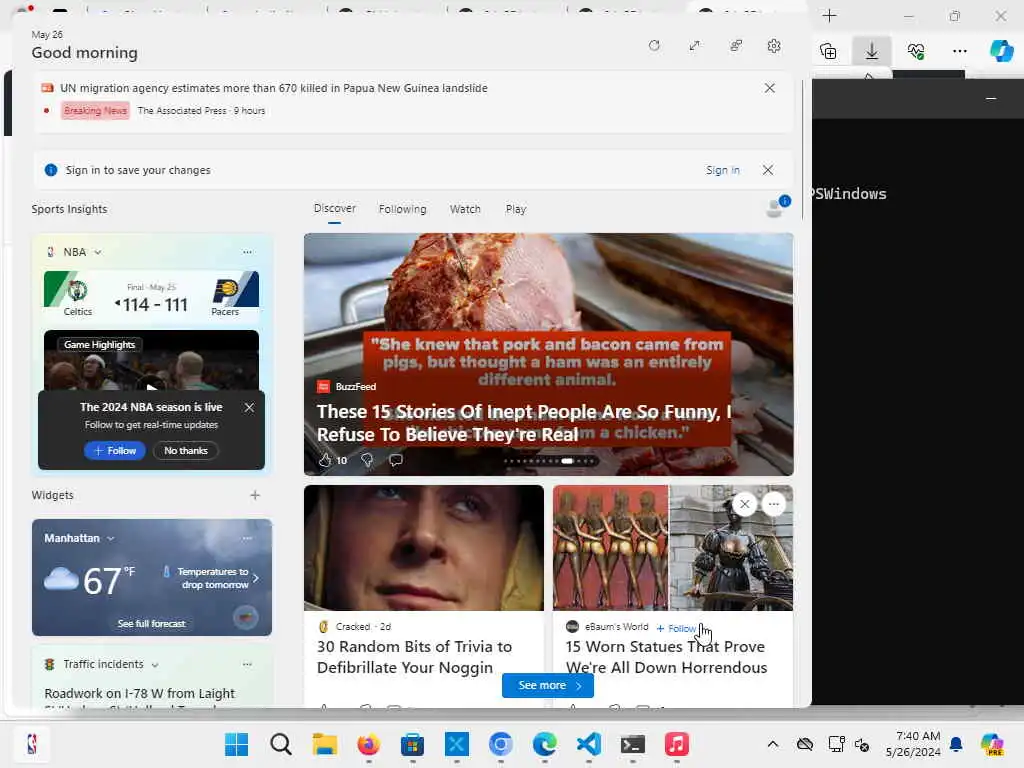Switch to the Play tab

(x=515, y=209)
